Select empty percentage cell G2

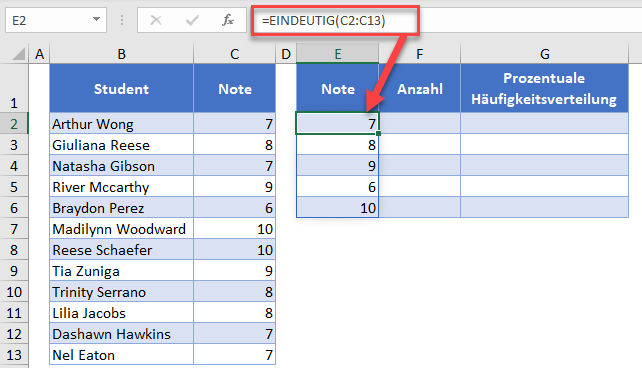coord(545,123)
